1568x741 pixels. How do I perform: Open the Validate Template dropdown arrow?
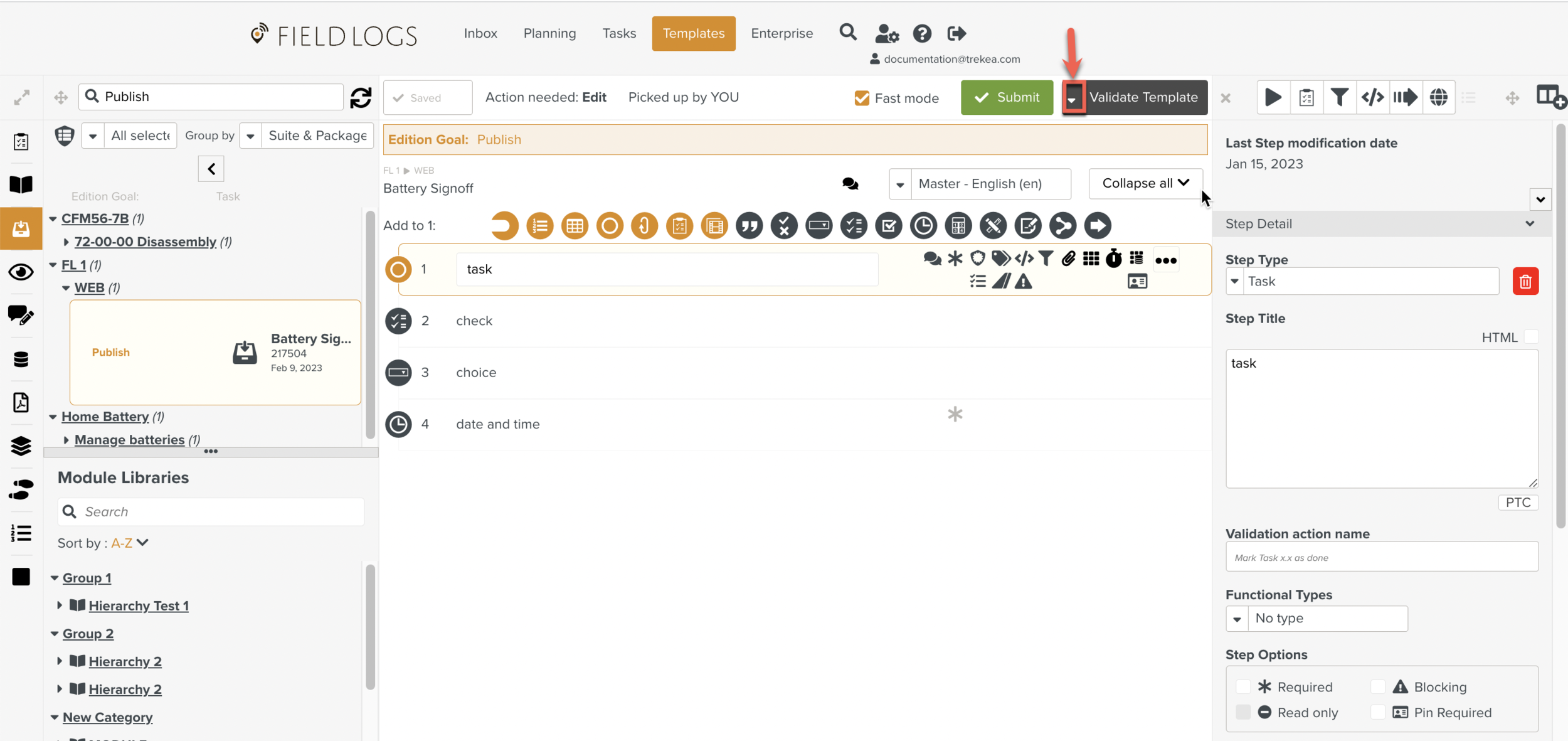point(1074,97)
